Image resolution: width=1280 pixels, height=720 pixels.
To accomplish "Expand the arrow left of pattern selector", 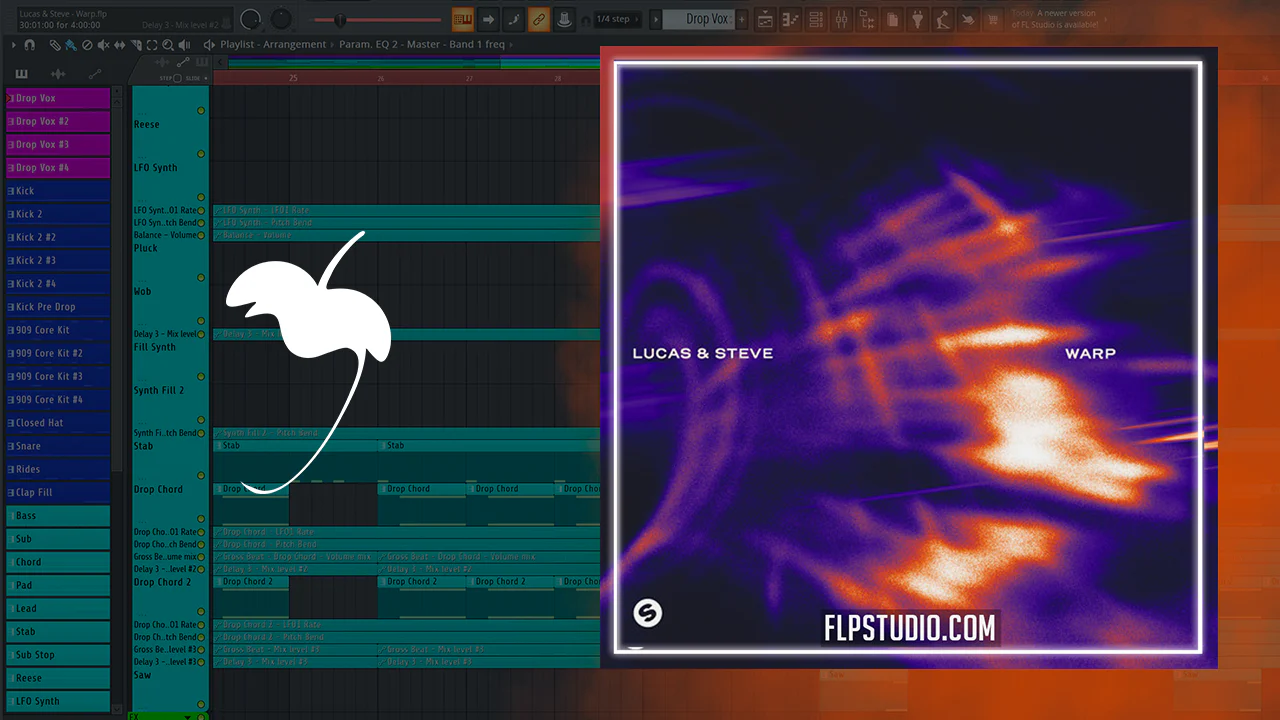I will (654, 19).
